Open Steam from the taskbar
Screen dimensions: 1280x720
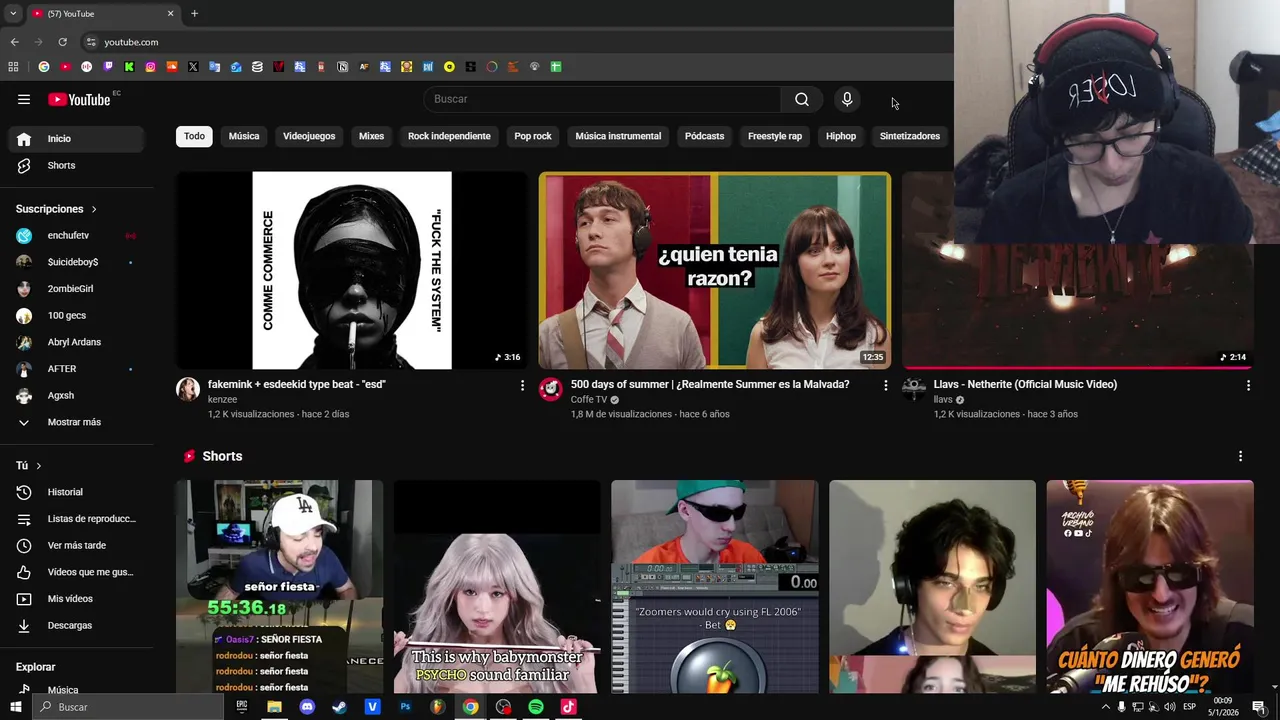(x=339, y=707)
